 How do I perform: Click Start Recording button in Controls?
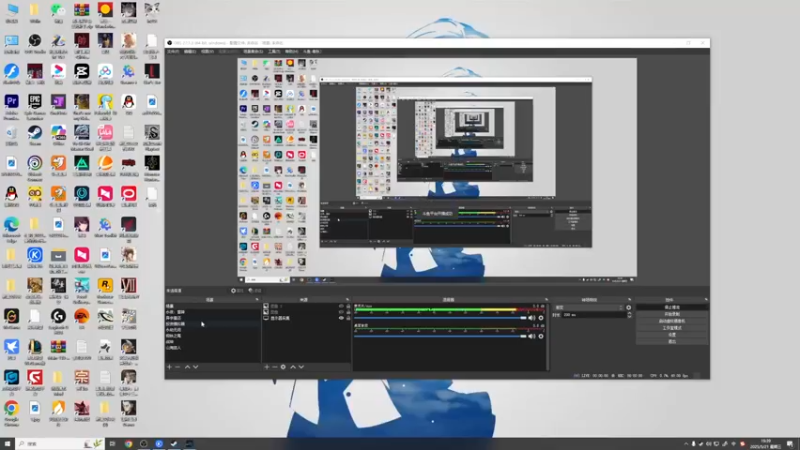672,314
